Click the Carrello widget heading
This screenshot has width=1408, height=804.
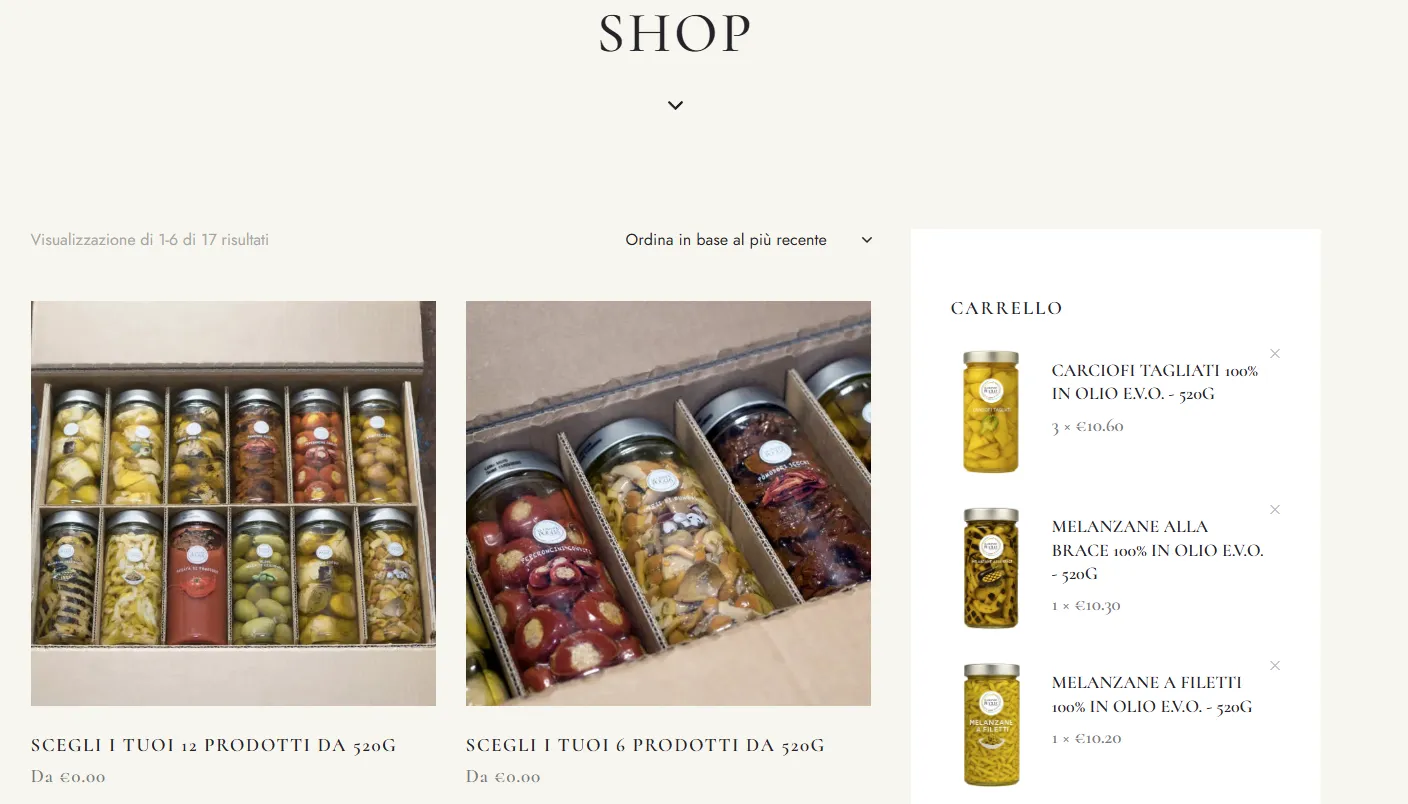[1006, 308]
